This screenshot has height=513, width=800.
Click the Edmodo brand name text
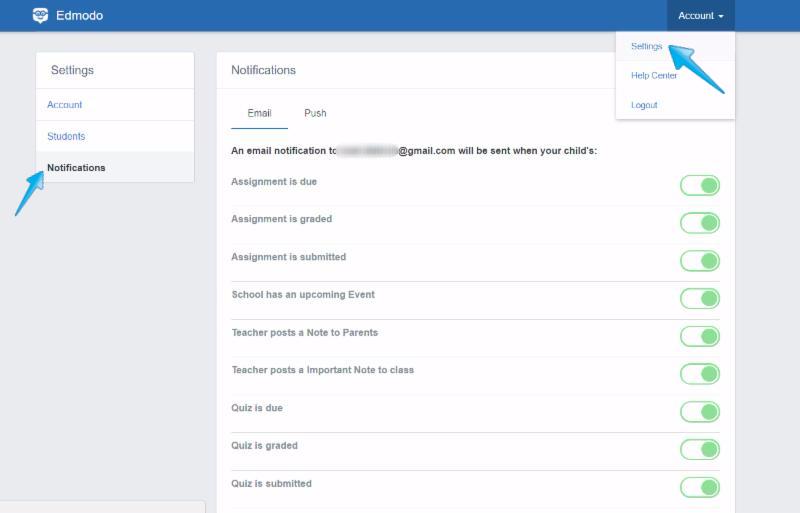point(80,16)
